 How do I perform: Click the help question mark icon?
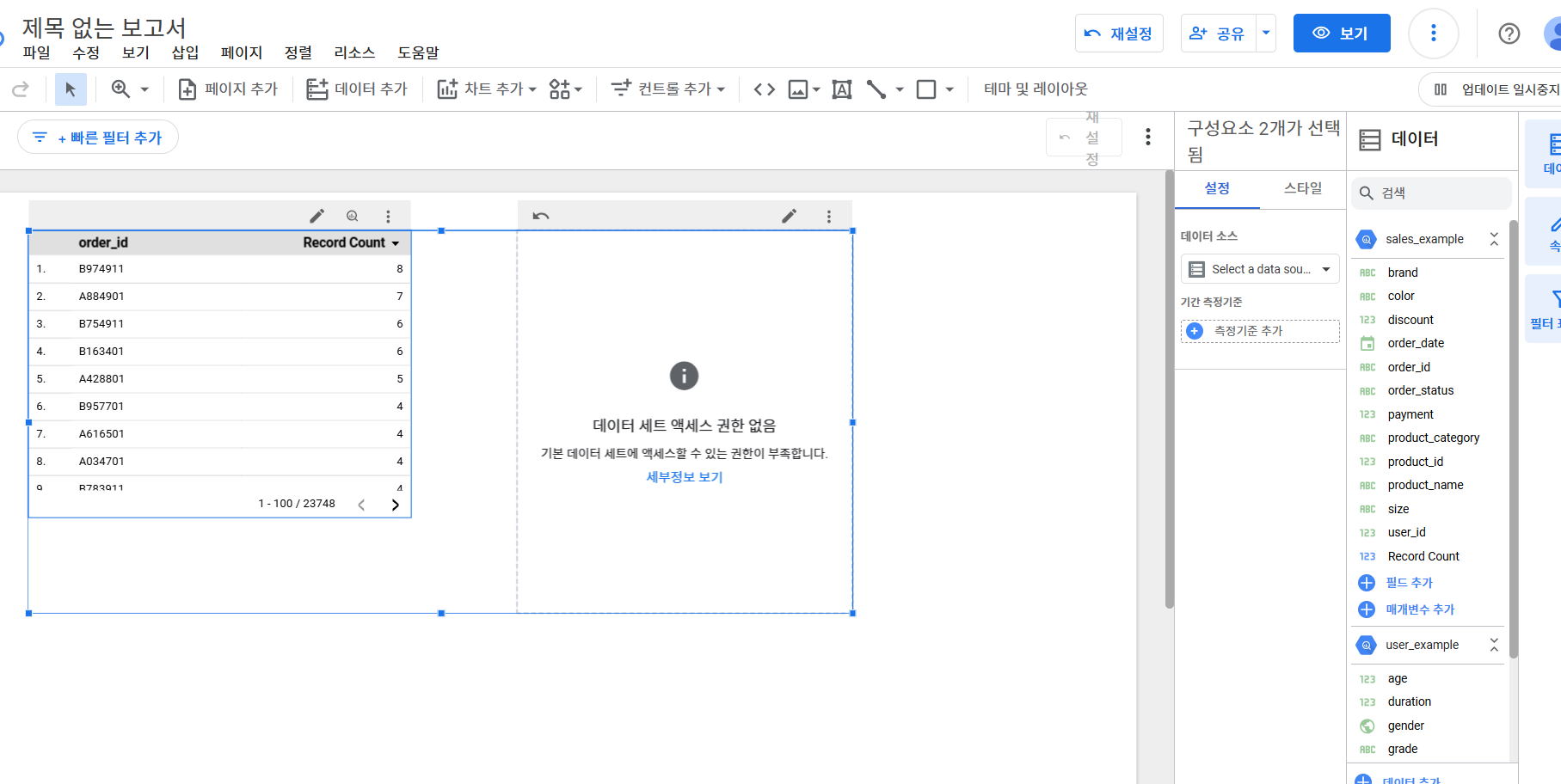[x=1509, y=34]
